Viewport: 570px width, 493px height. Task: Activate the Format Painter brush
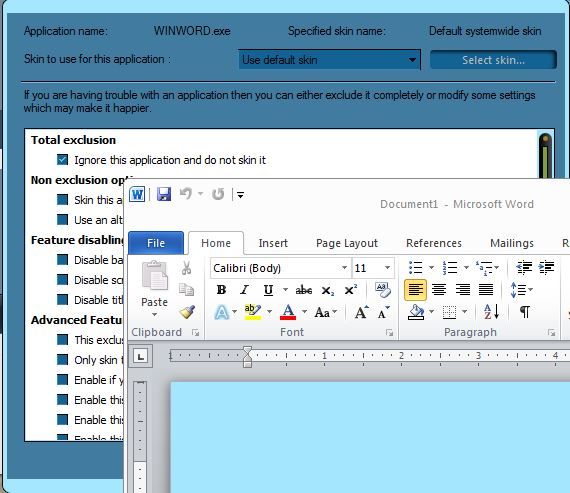pos(187,312)
